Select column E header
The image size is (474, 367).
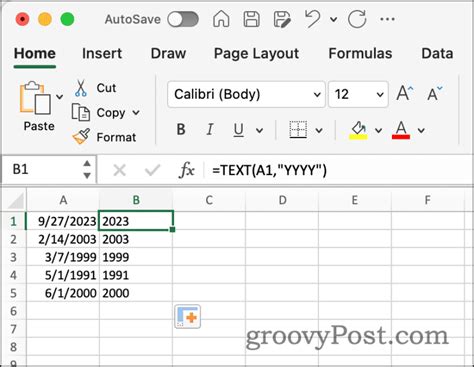coord(355,200)
